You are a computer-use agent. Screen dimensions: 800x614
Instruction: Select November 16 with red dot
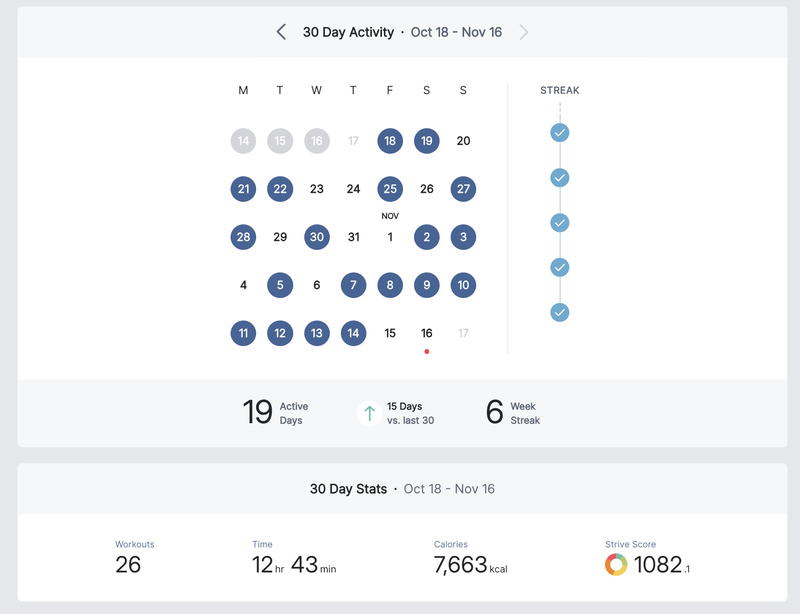[x=427, y=333]
